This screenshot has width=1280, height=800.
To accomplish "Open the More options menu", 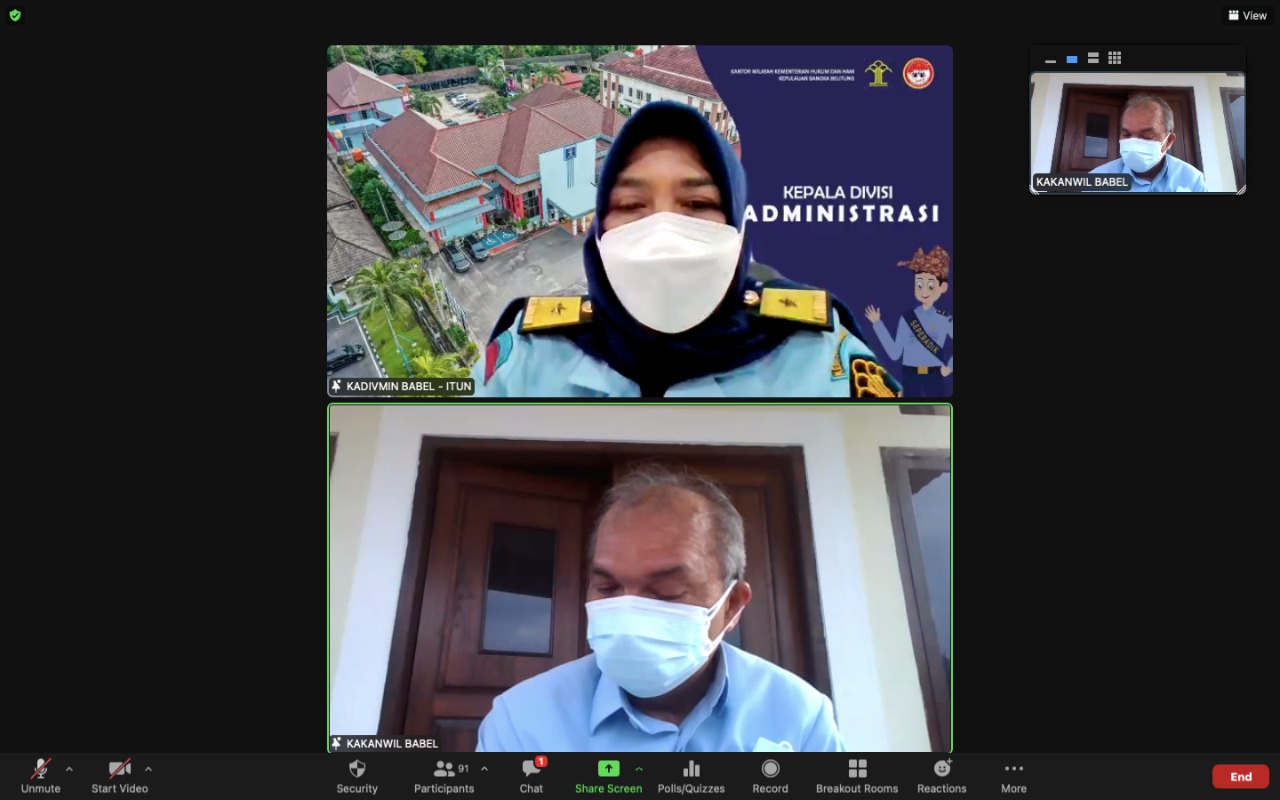I will click(x=1013, y=775).
